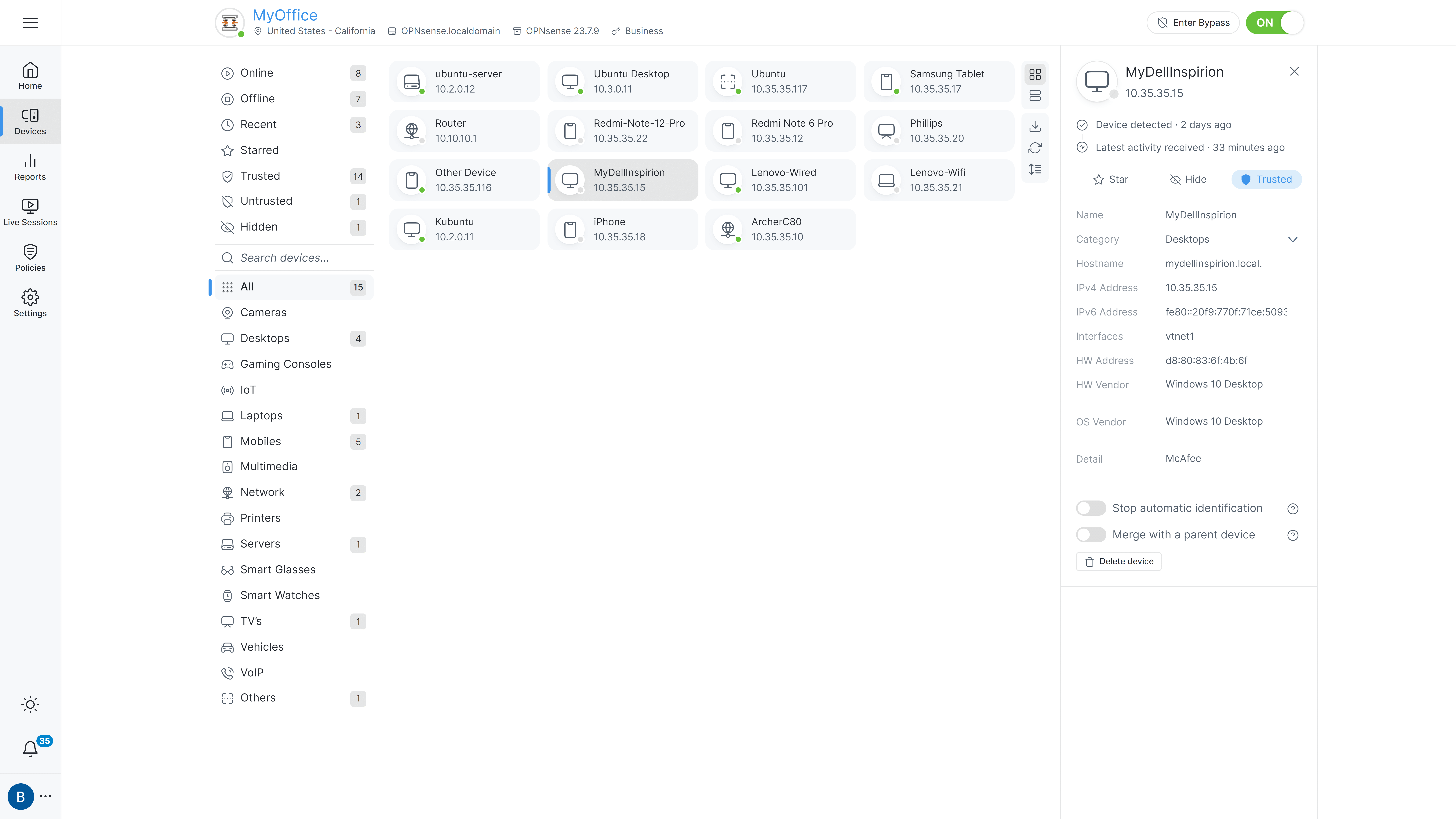The height and width of the screenshot is (819, 1456).
Task: Open MyOffice firewall title link
Action: pyautogui.click(x=285, y=15)
